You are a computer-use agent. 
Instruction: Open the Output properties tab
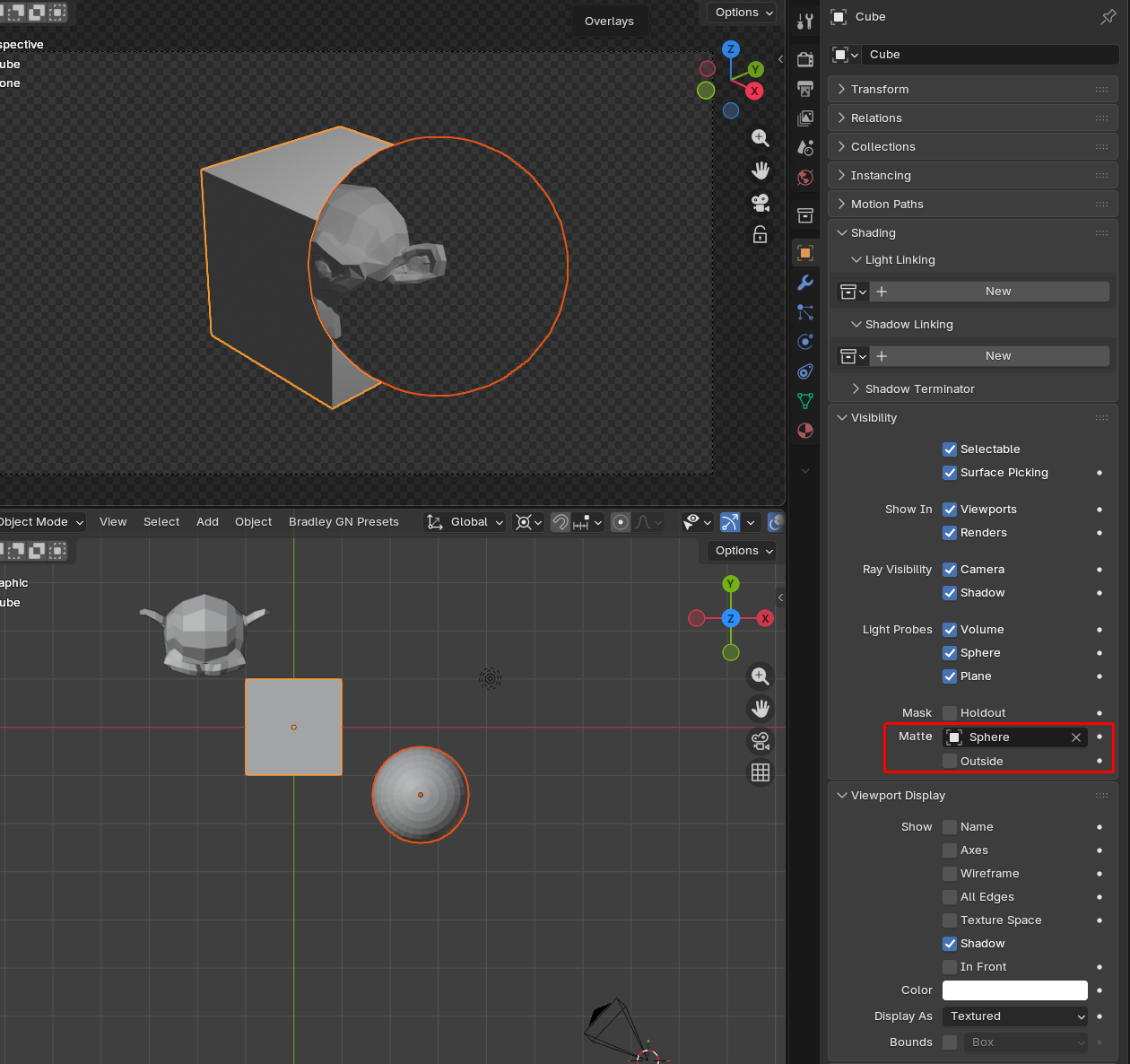pos(805,89)
